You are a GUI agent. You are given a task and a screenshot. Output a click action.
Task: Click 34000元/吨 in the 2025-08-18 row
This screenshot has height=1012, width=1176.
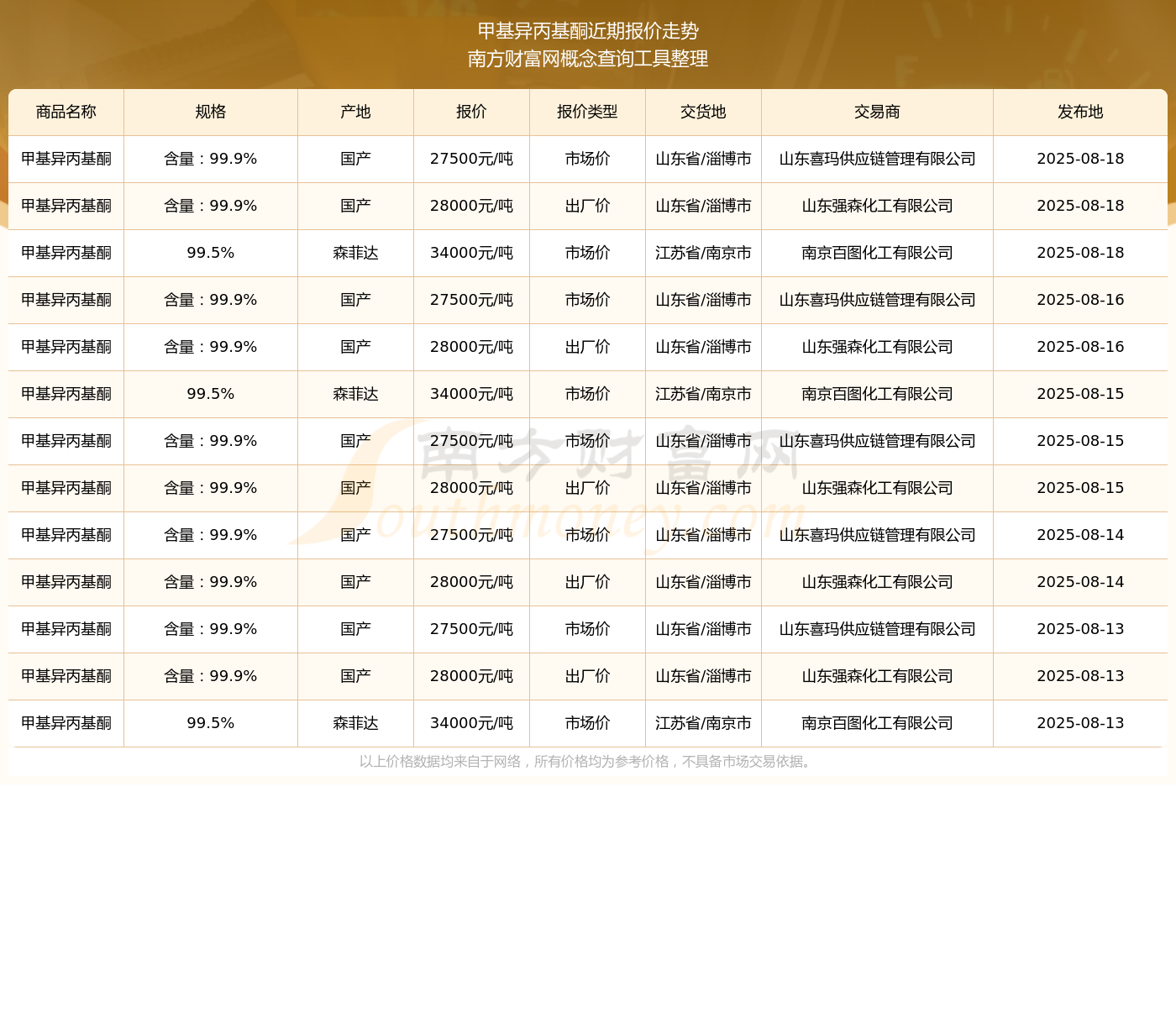coord(471,253)
